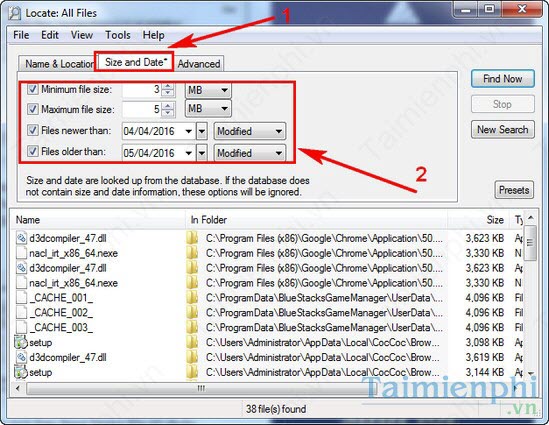Open date picker for 05/04/2016

tap(189, 153)
